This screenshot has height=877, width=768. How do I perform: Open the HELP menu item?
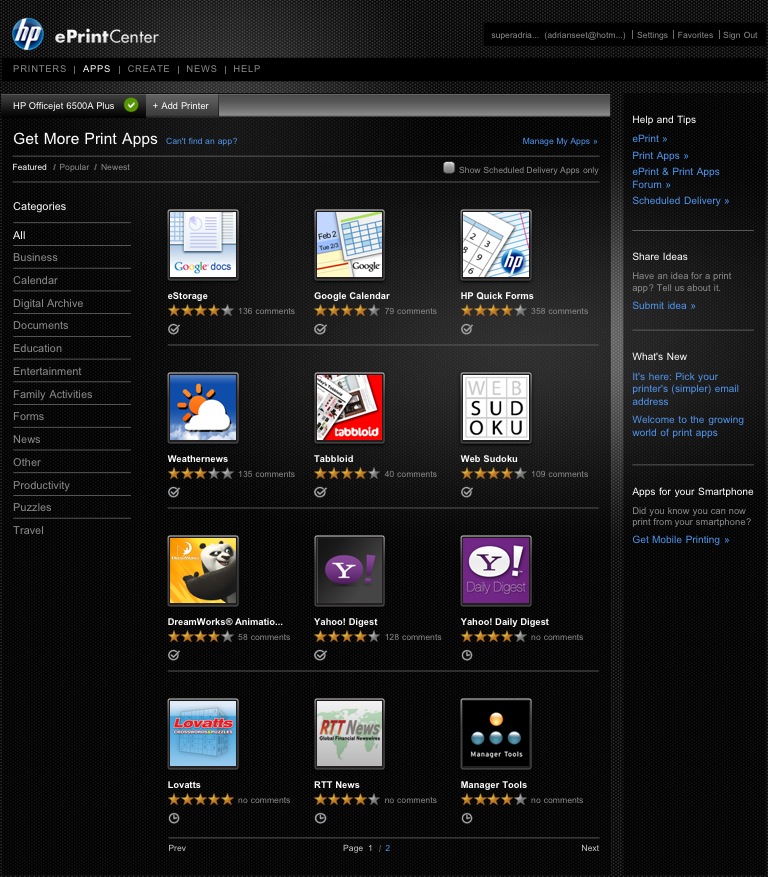247,69
